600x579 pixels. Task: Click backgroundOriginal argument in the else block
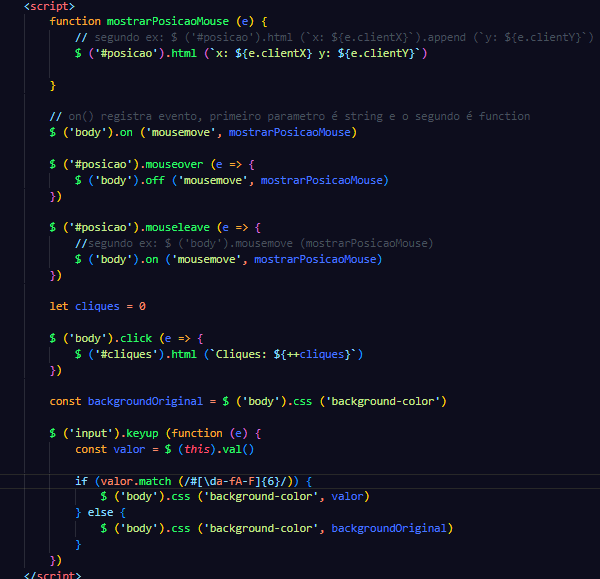[389, 528]
